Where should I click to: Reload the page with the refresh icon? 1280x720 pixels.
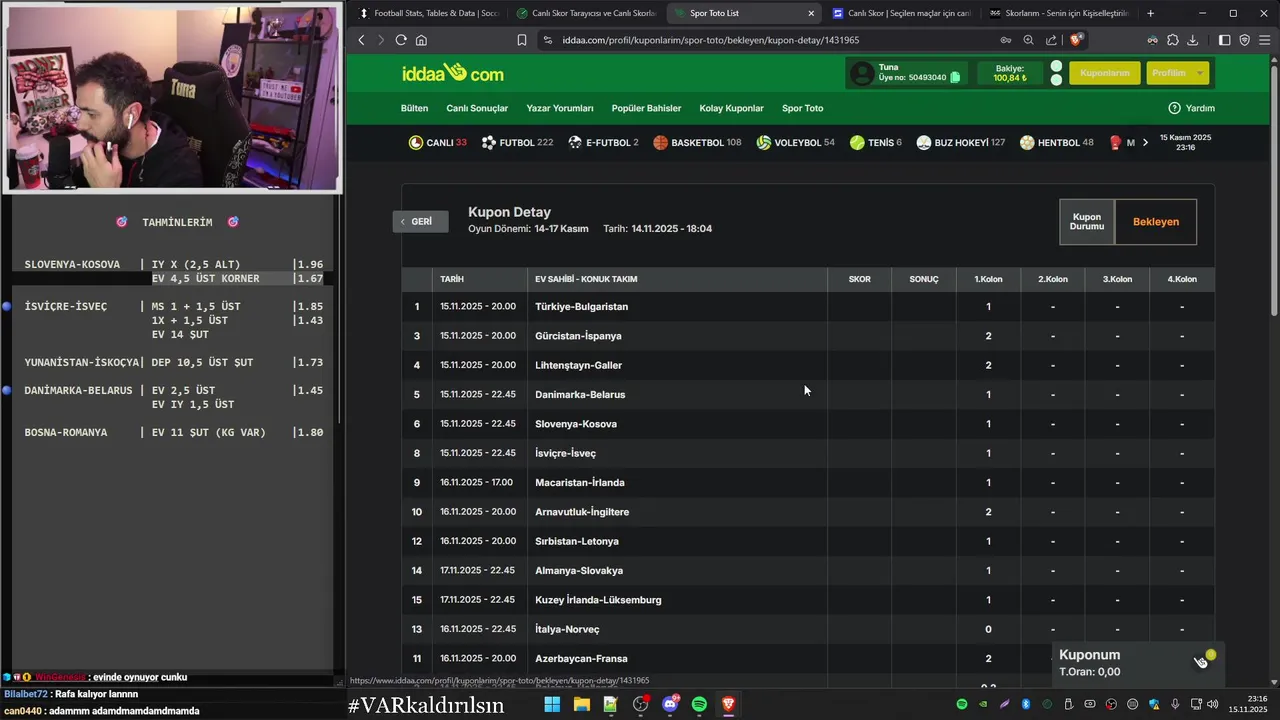[x=401, y=40]
